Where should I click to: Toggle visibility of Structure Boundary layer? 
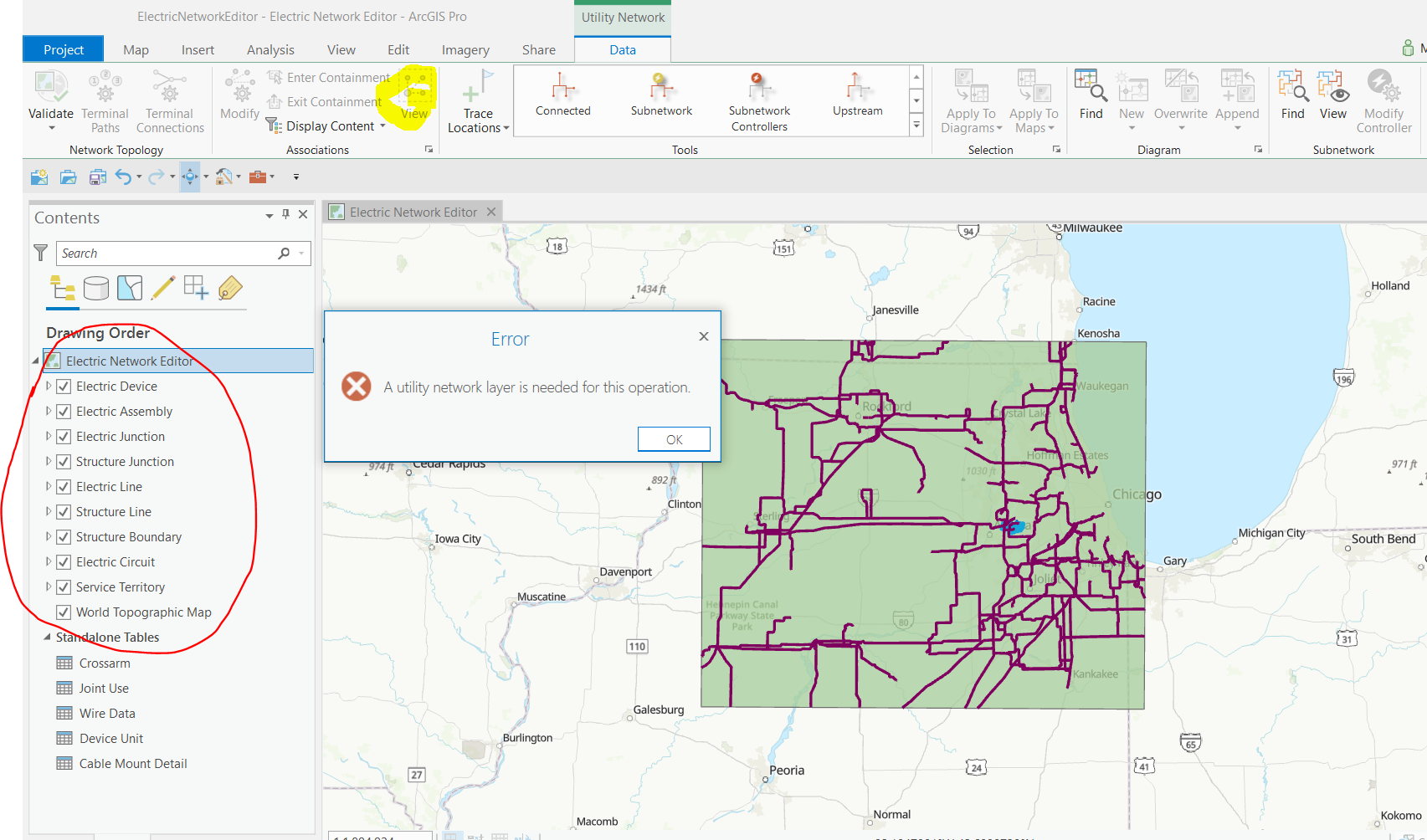(64, 537)
